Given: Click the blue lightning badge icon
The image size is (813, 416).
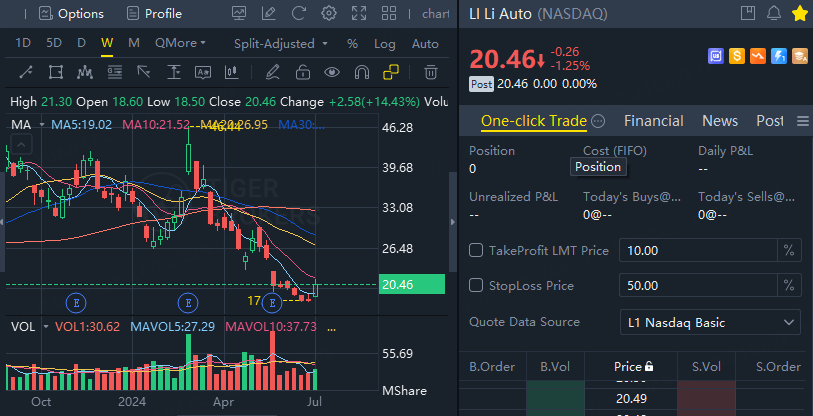Looking at the screenshot, I should click(779, 56).
